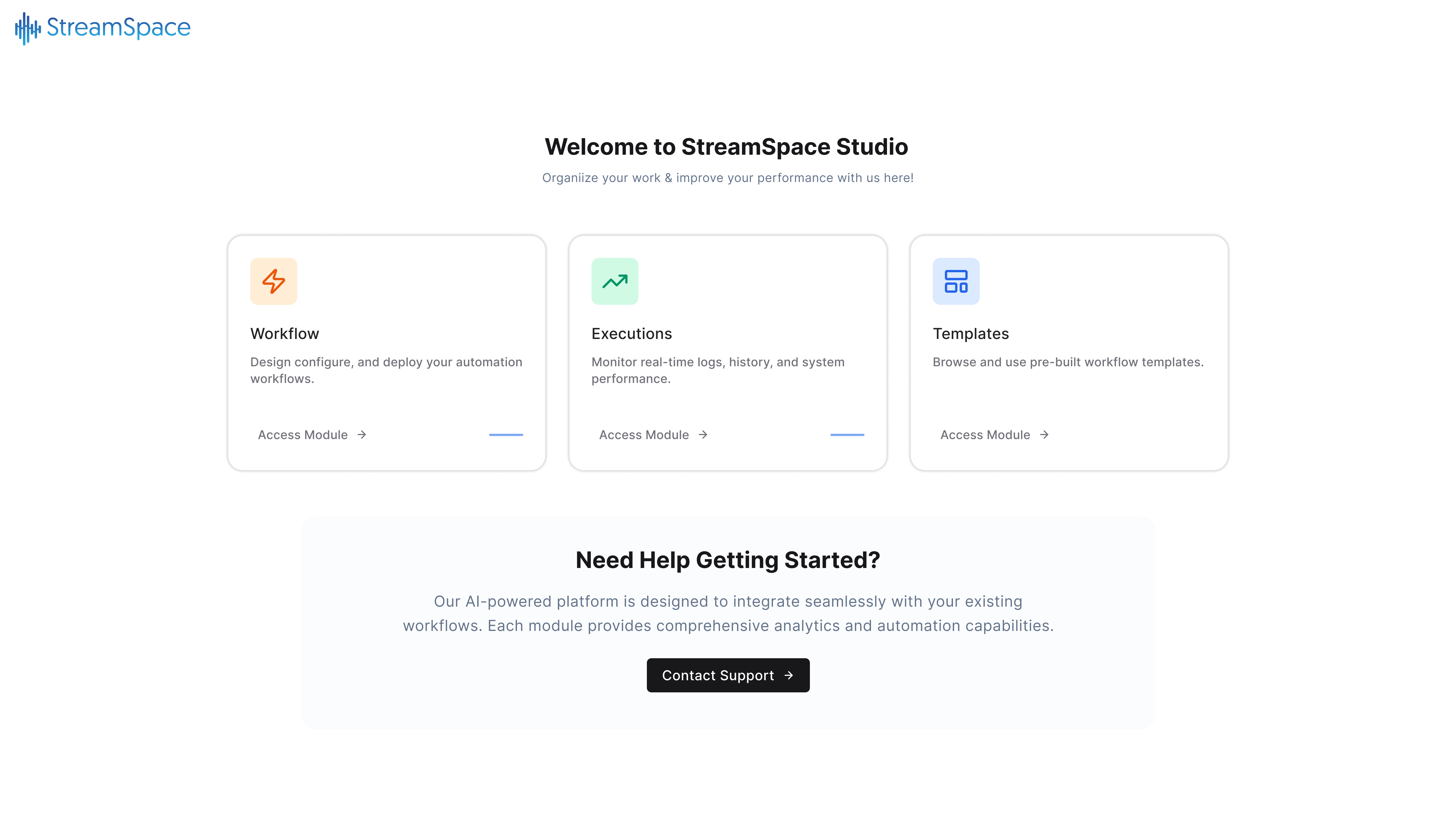Click the StreamSpace logo
The height and width of the screenshot is (819, 1456).
(103, 28)
